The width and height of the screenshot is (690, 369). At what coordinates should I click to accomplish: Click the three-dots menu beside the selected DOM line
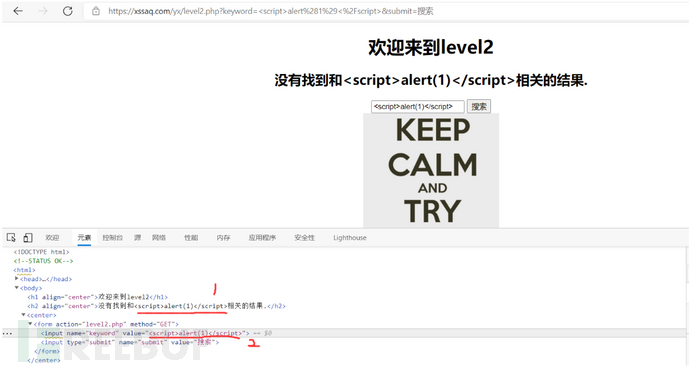pos(7,333)
